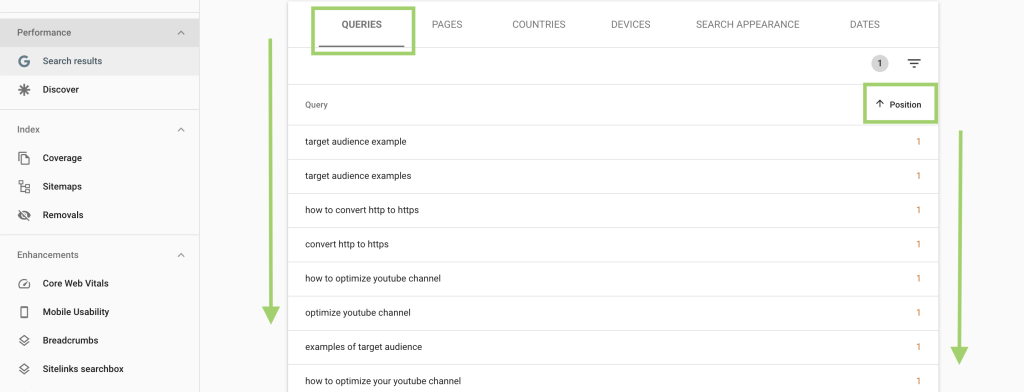Click the Breadcrumbs layers icon
This screenshot has height=392, width=1024.
[x=24, y=340]
